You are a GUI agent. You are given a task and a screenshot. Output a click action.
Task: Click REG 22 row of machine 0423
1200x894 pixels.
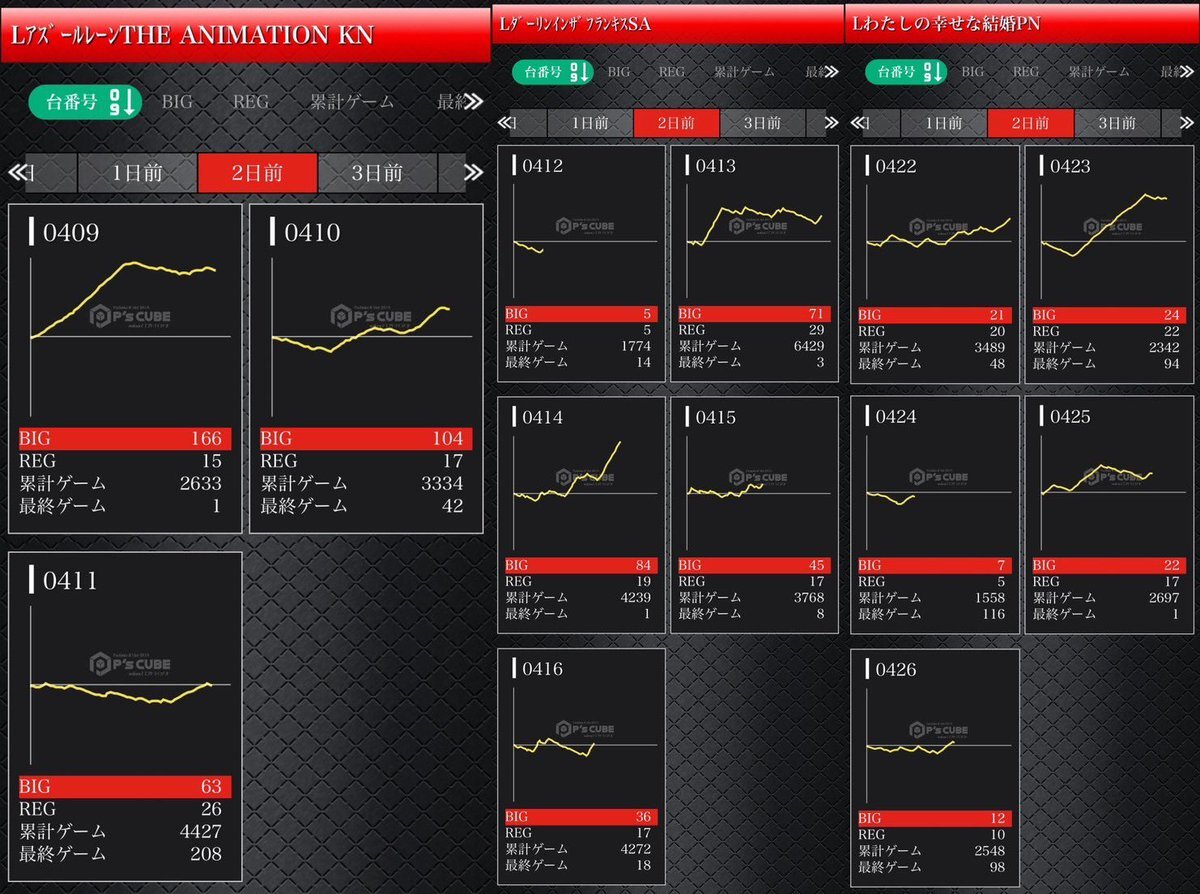1109,331
